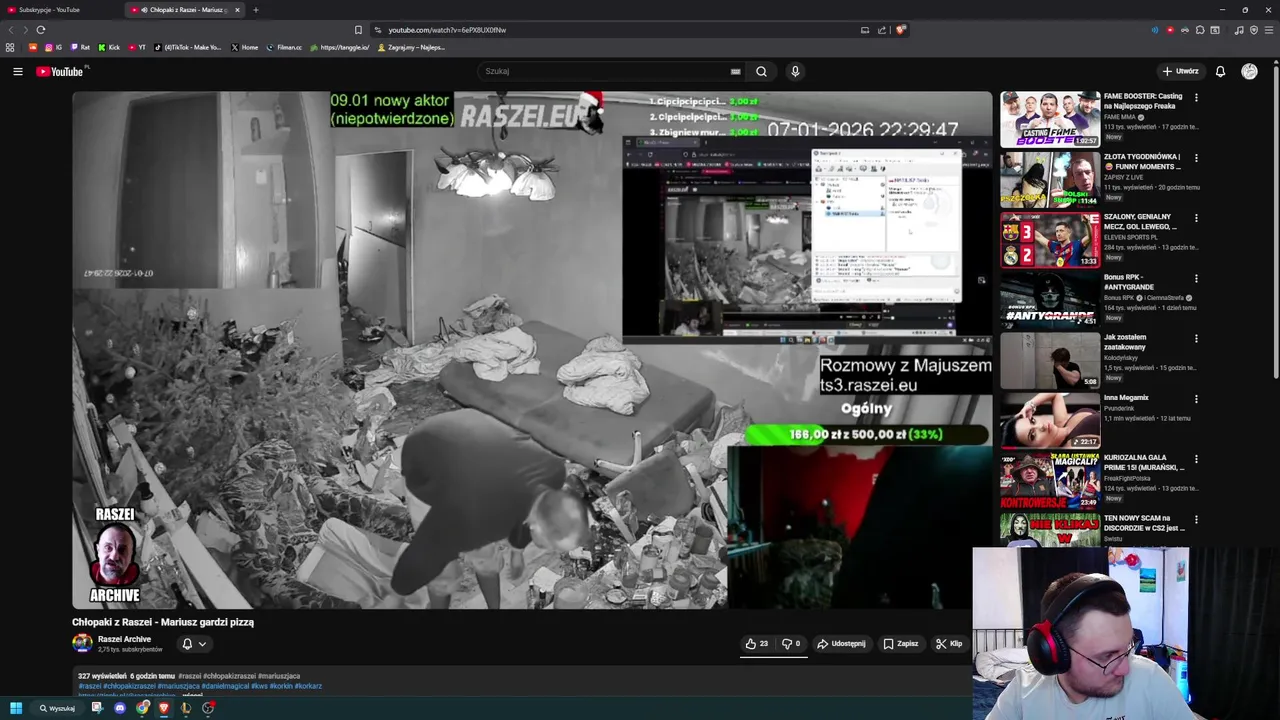Screen dimensions: 1280x720
Task: Open options menu for Inna Megamix video
Action: [1196, 399]
